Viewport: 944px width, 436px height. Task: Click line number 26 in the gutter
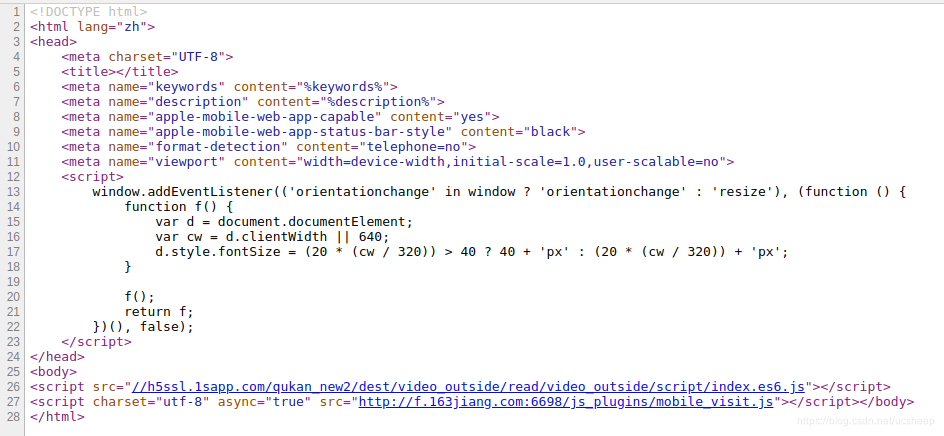pyautogui.click(x=14, y=387)
